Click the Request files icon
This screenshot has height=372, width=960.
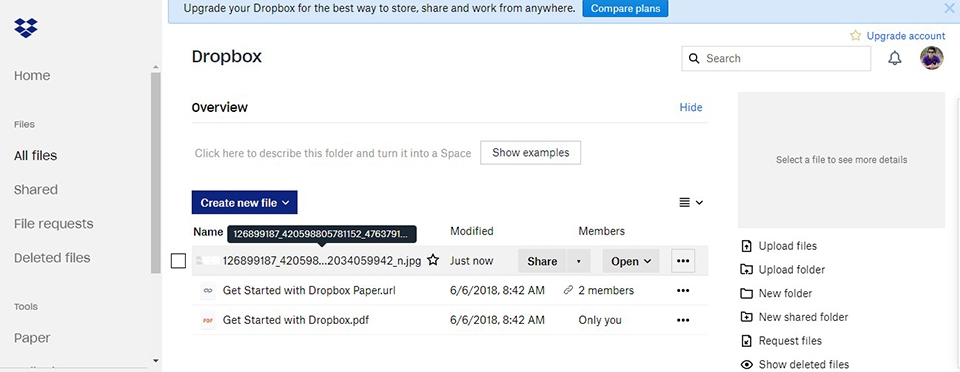[x=746, y=341]
